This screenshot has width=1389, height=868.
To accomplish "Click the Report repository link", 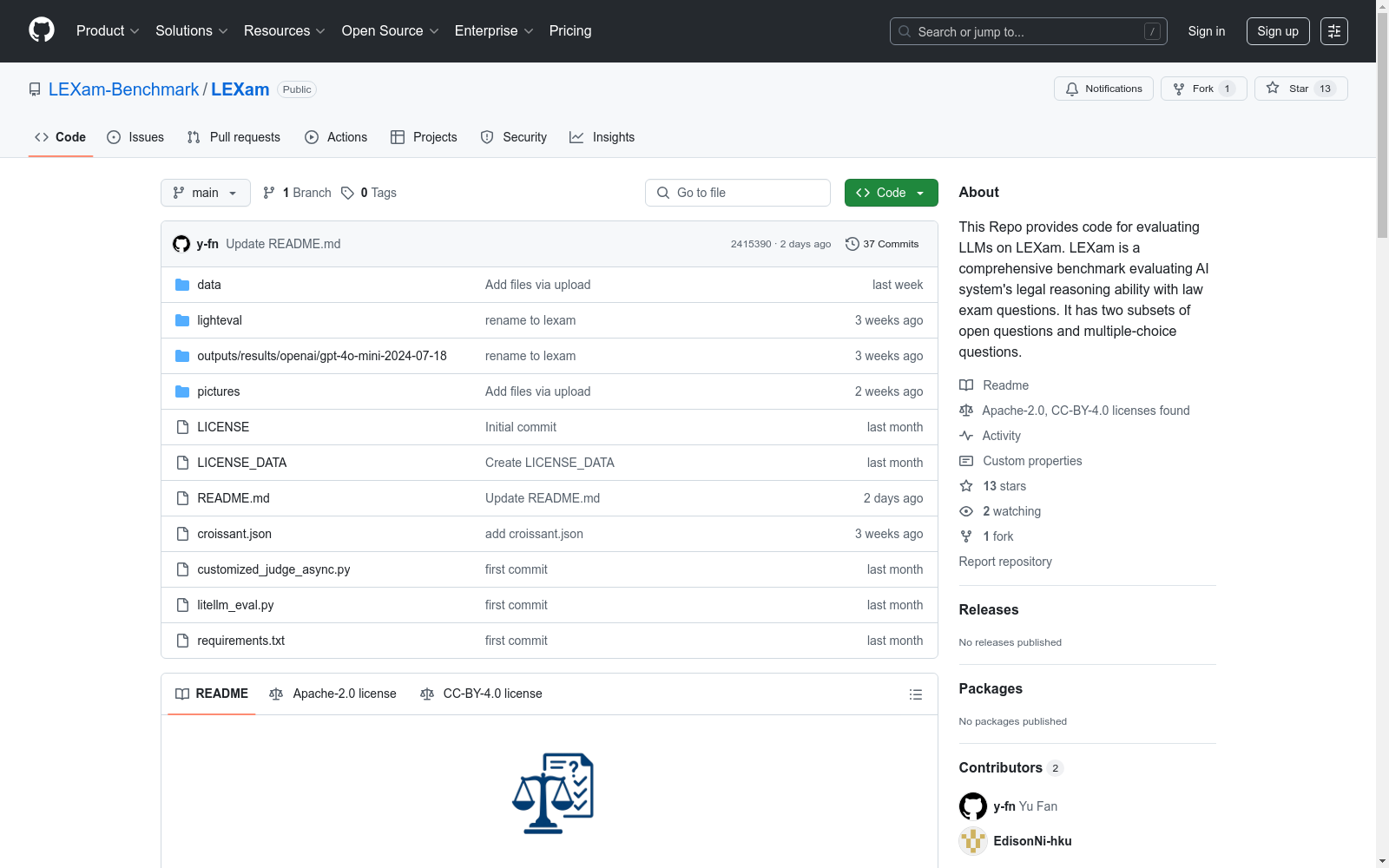I will [1005, 562].
